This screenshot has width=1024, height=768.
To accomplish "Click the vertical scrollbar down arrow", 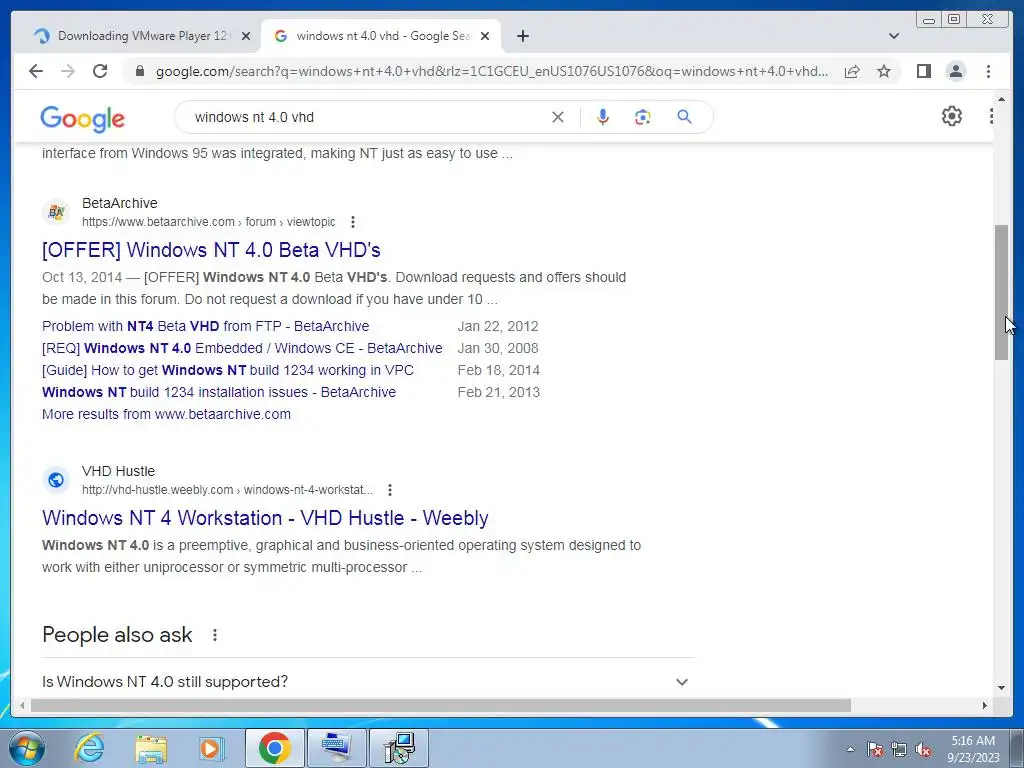I will [x=1001, y=687].
